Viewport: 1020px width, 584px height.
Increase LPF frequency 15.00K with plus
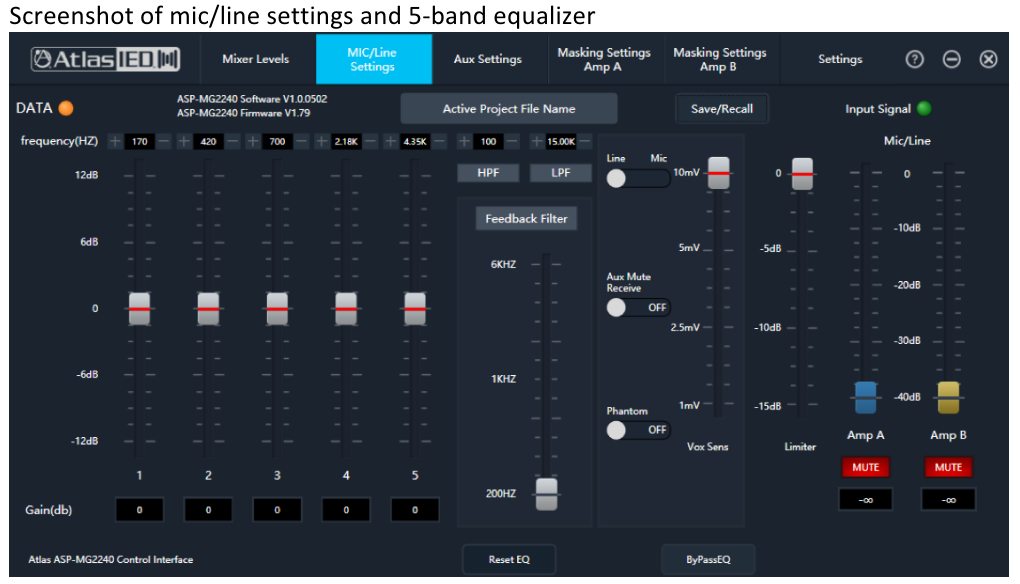coord(537,141)
